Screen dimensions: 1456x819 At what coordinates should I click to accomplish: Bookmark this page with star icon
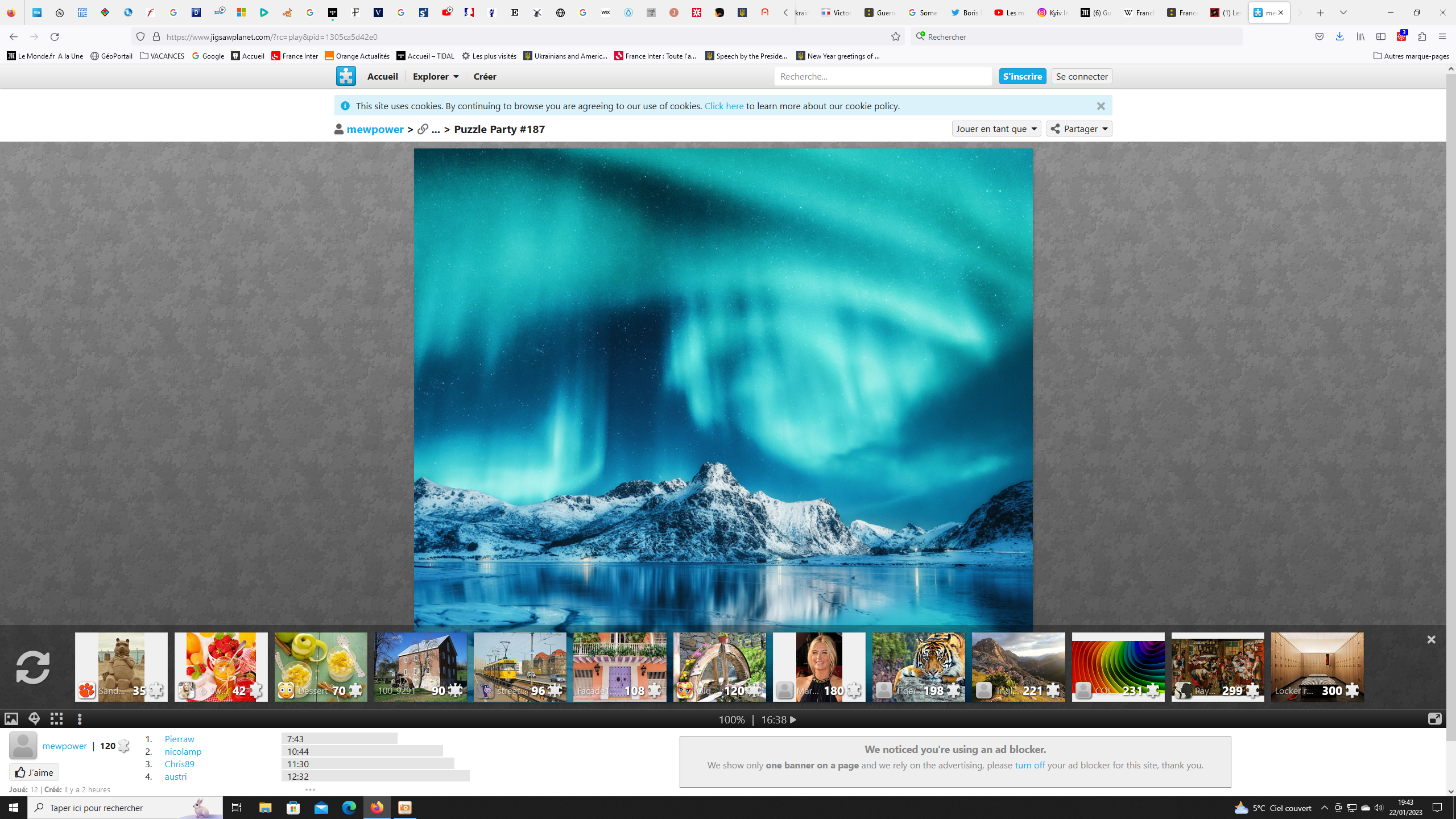[x=896, y=37]
